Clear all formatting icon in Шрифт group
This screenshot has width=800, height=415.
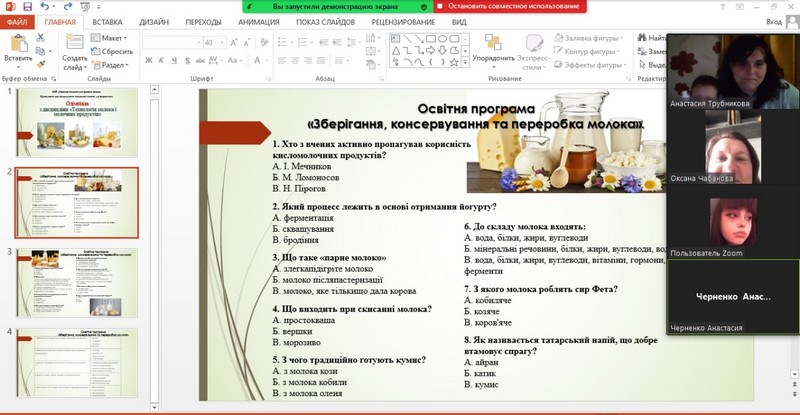[264, 43]
